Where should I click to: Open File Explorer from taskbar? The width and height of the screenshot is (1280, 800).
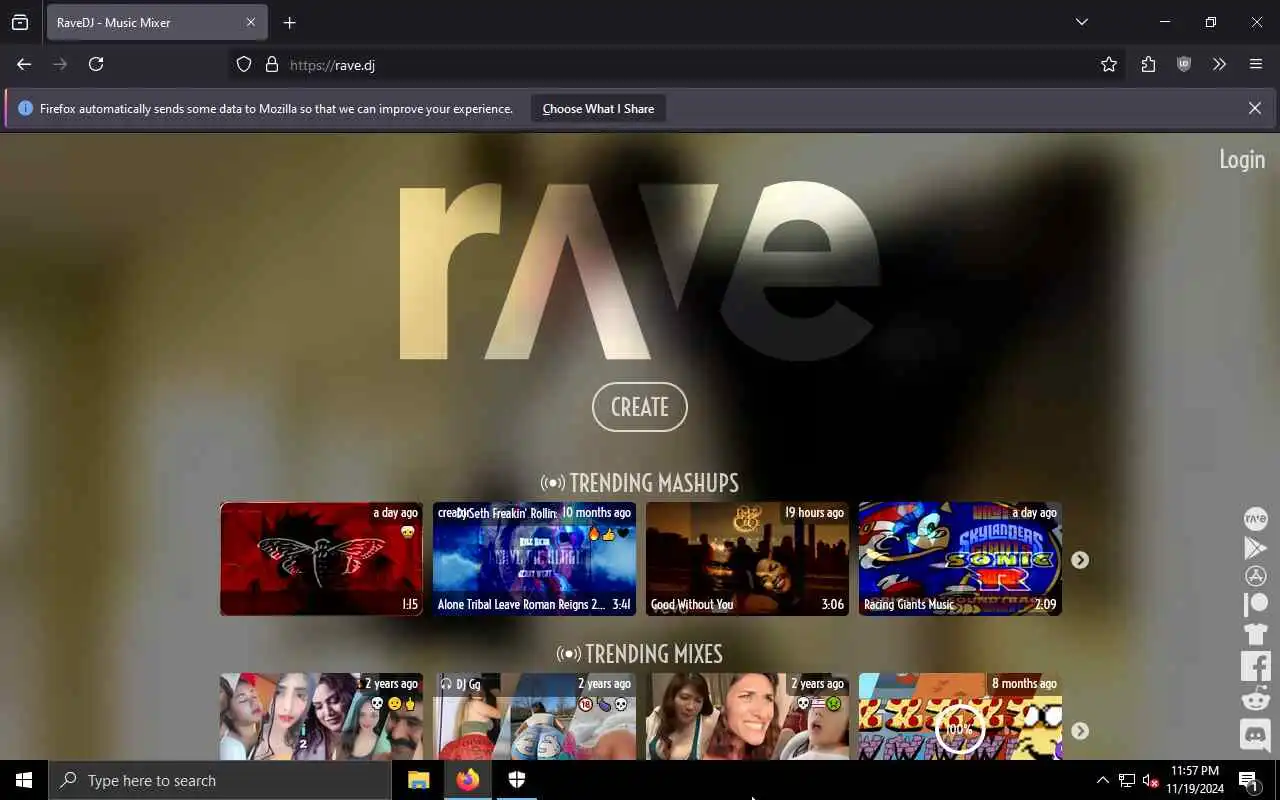[x=419, y=780]
